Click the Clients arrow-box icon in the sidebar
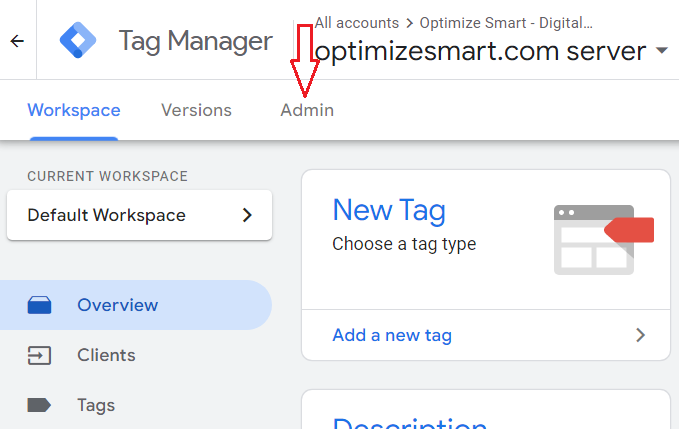Image resolution: width=679 pixels, height=429 pixels. 40,355
